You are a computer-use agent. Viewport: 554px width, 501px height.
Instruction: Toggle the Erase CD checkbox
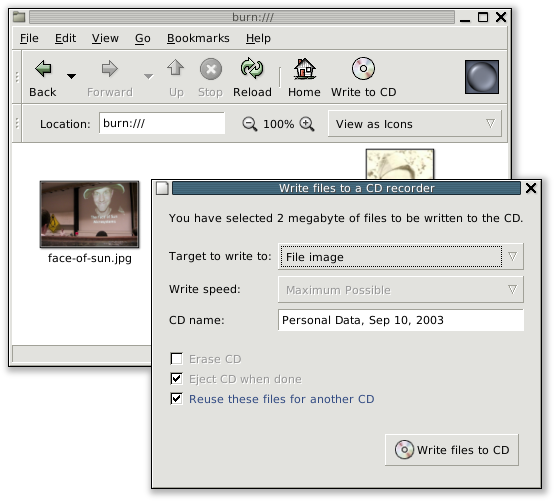point(177,359)
